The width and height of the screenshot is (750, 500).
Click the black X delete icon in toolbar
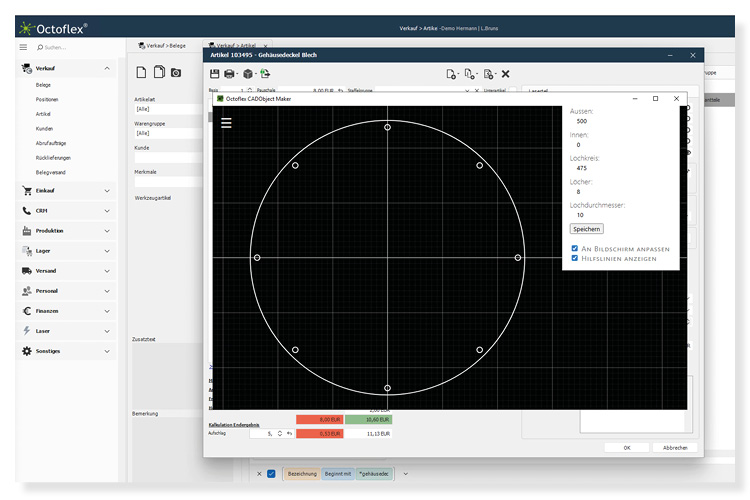click(506, 74)
